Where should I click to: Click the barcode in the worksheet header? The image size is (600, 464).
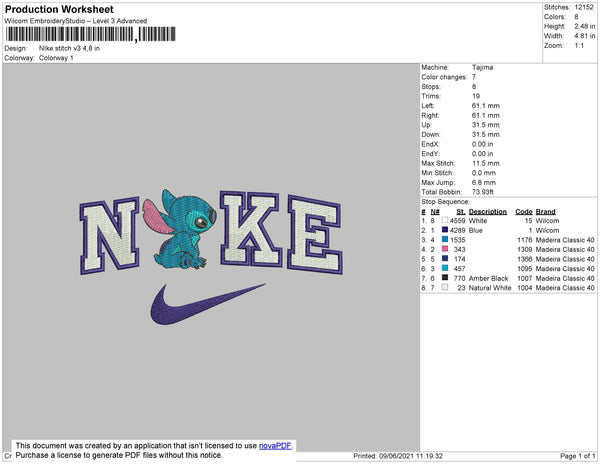[x=91, y=34]
